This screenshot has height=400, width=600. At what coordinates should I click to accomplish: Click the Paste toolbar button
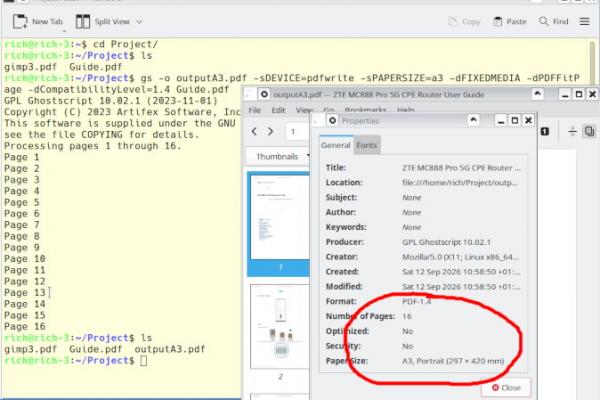pos(510,21)
